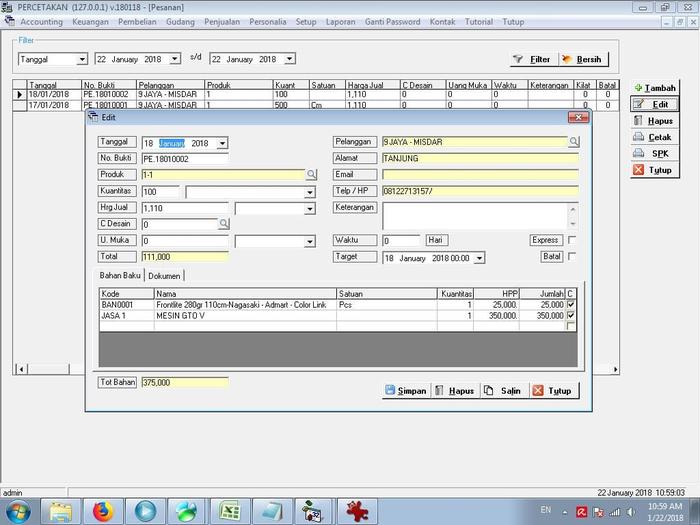Click the green Tambah add button

(x=653, y=88)
